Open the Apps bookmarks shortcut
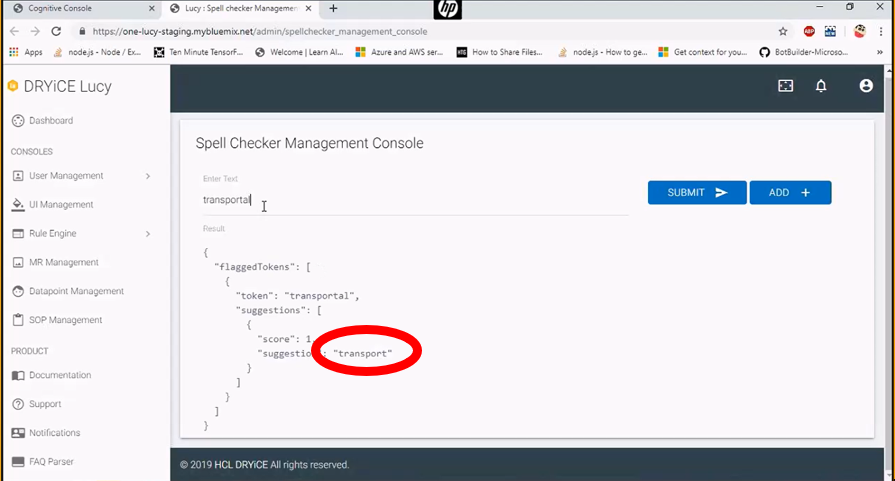Image resolution: width=895 pixels, height=481 pixels. 26,52
